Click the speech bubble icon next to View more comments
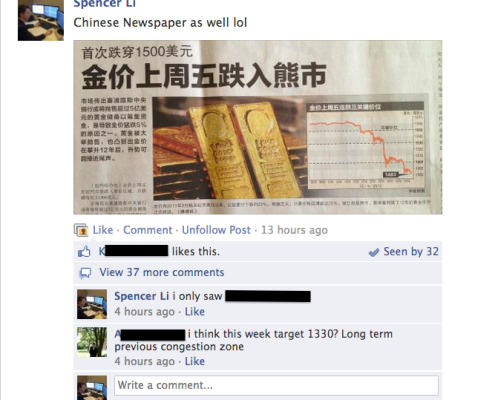495x400 pixels. tap(85, 273)
